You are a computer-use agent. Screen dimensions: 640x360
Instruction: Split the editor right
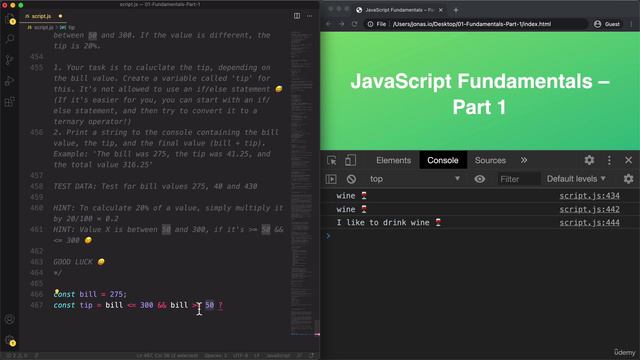pyautogui.click(x=297, y=16)
